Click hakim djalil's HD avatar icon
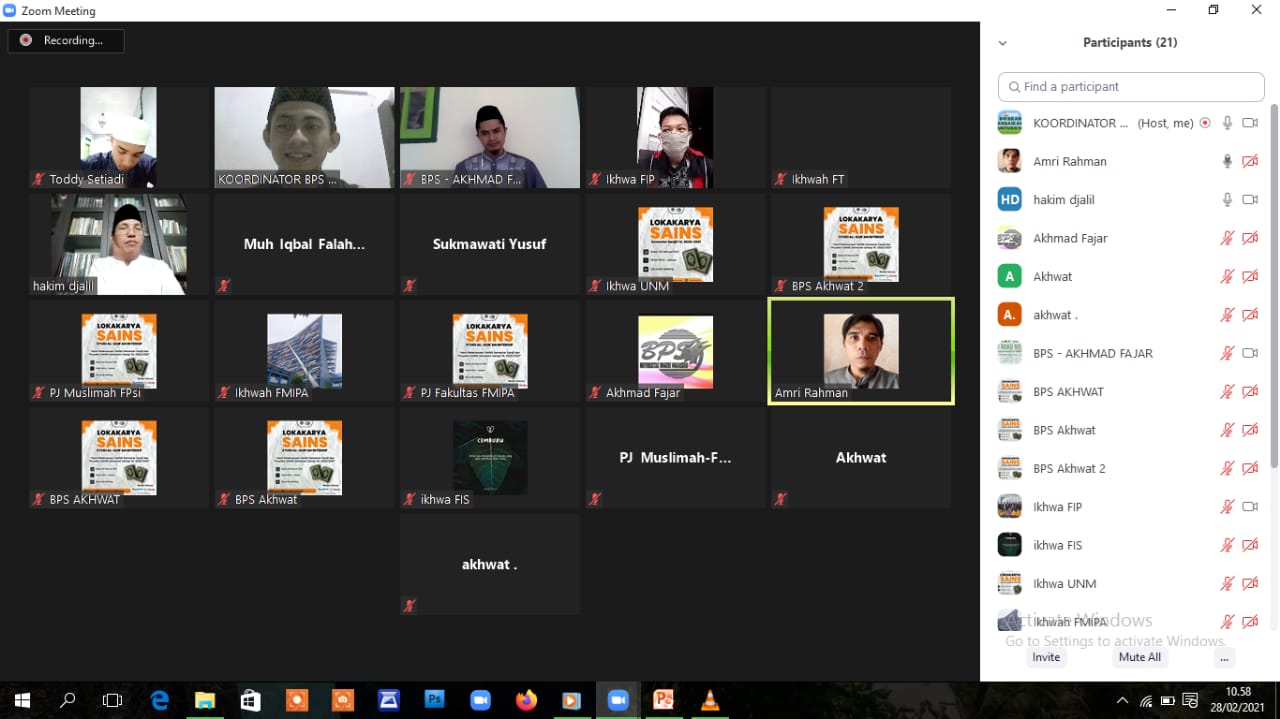This screenshot has width=1280, height=719. coord(1010,200)
